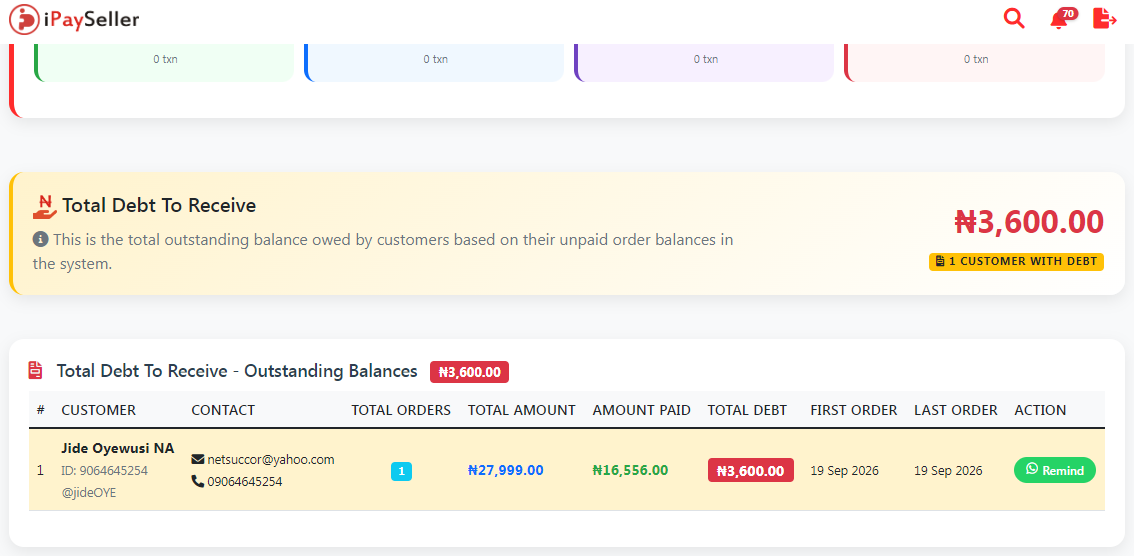Click the green card showing 0 txn
The width and height of the screenshot is (1134, 556).
[x=165, y=62]
